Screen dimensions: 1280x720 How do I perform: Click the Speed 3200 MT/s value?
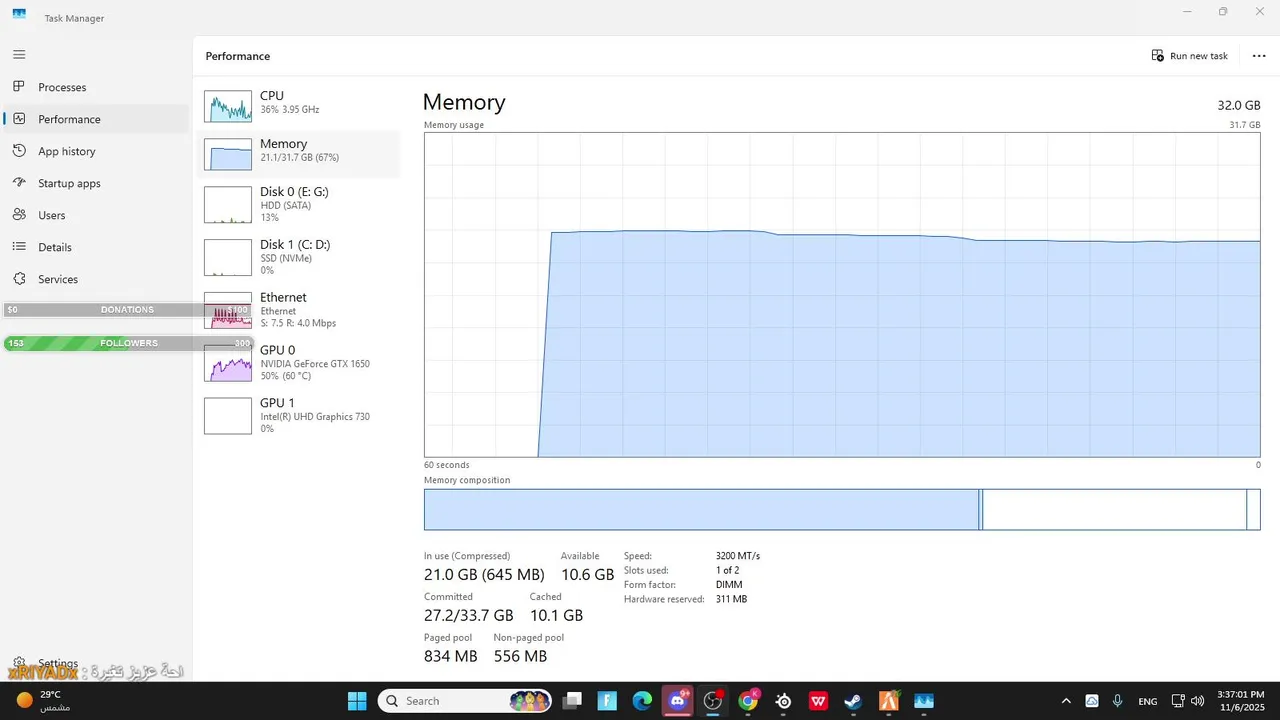coord(738,556)
